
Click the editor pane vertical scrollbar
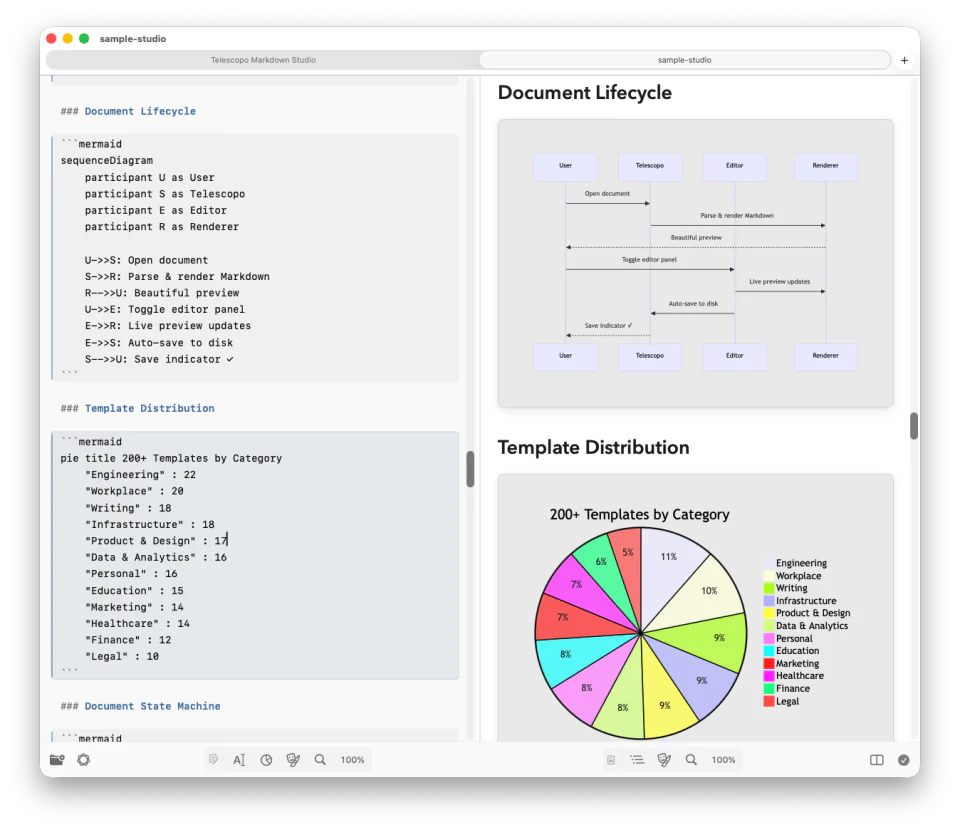(x=470, y=469)
